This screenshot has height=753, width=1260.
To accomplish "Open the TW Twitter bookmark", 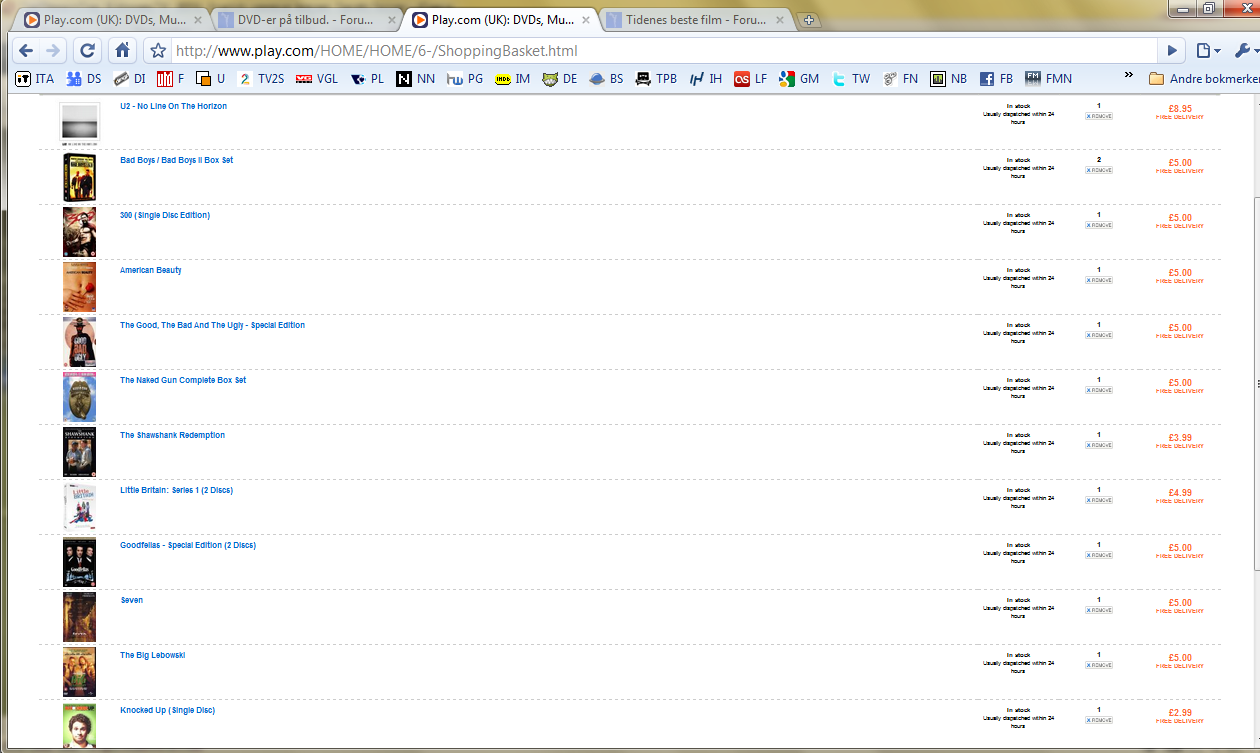I will tap(851, 78).
